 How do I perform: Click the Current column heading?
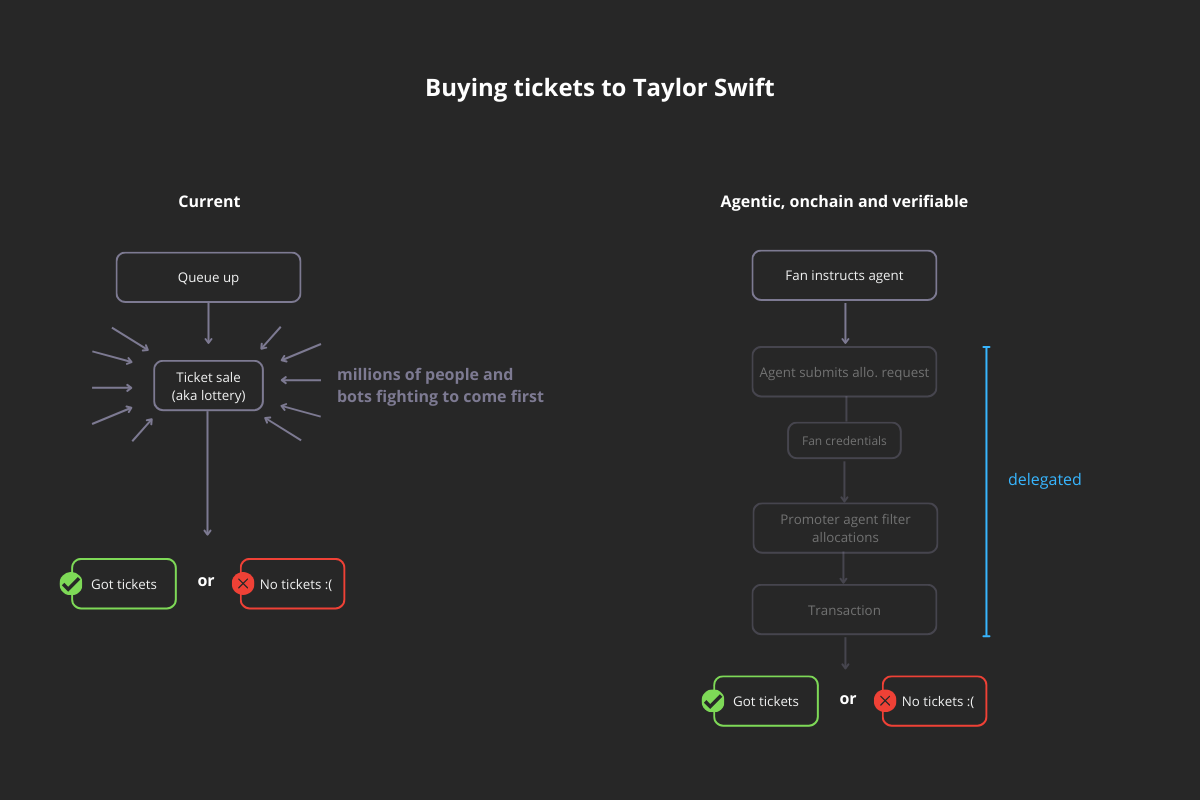tap(209, 201)
